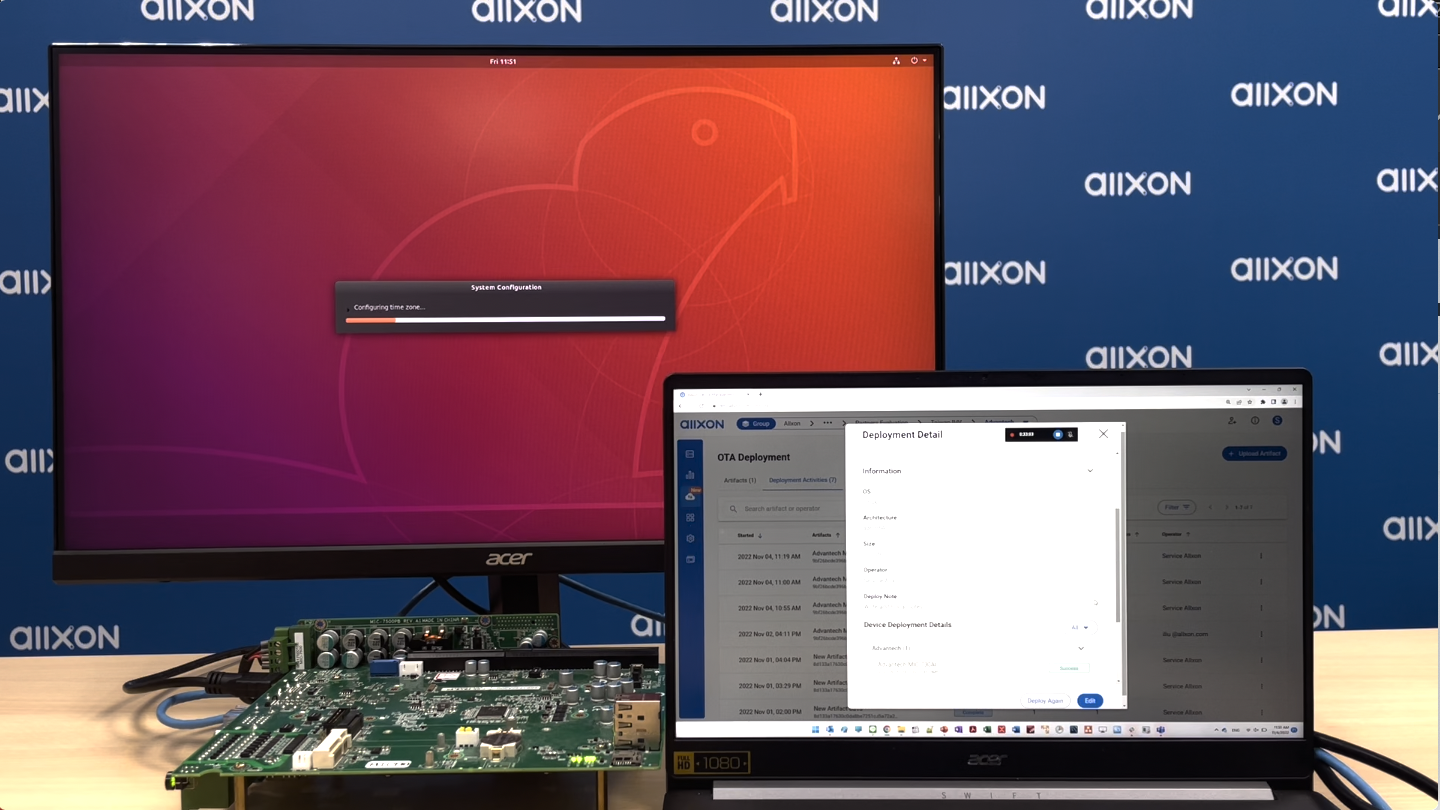Mute the microphone in the recording widget
1440x810 pixels.
[1070, 434]
